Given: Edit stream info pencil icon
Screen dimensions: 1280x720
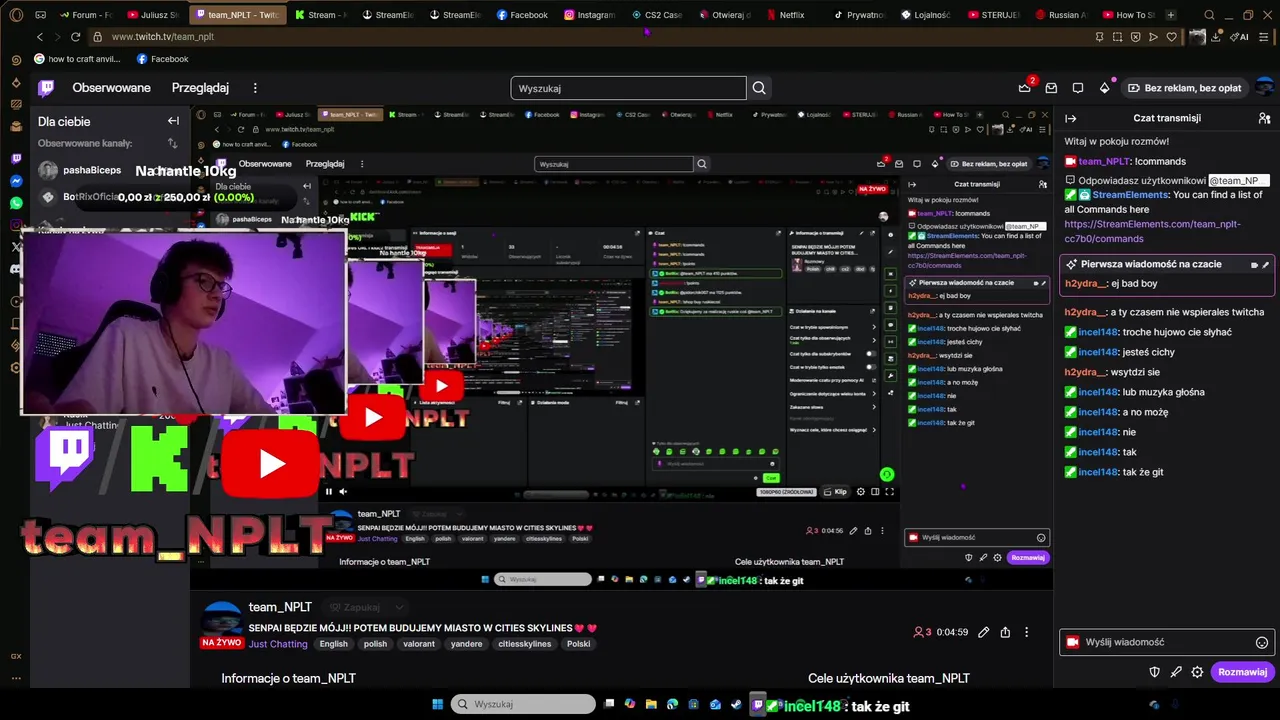Looking at the screenshot, I should [983, 632].
